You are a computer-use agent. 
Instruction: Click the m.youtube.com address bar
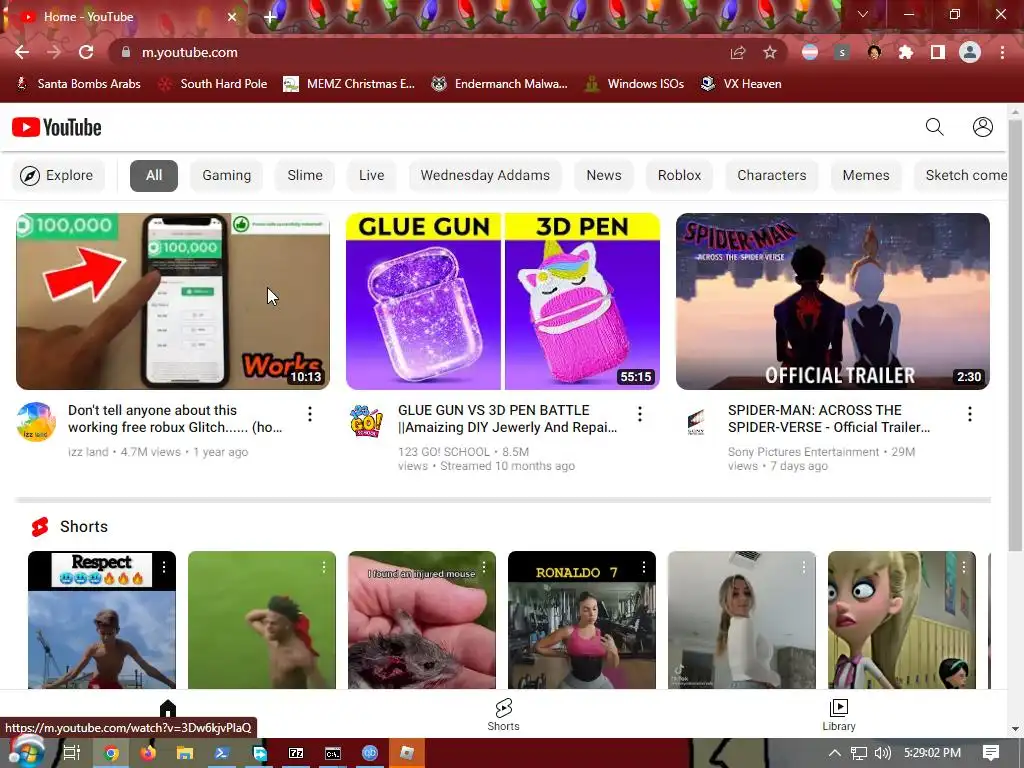click(418, 52)
